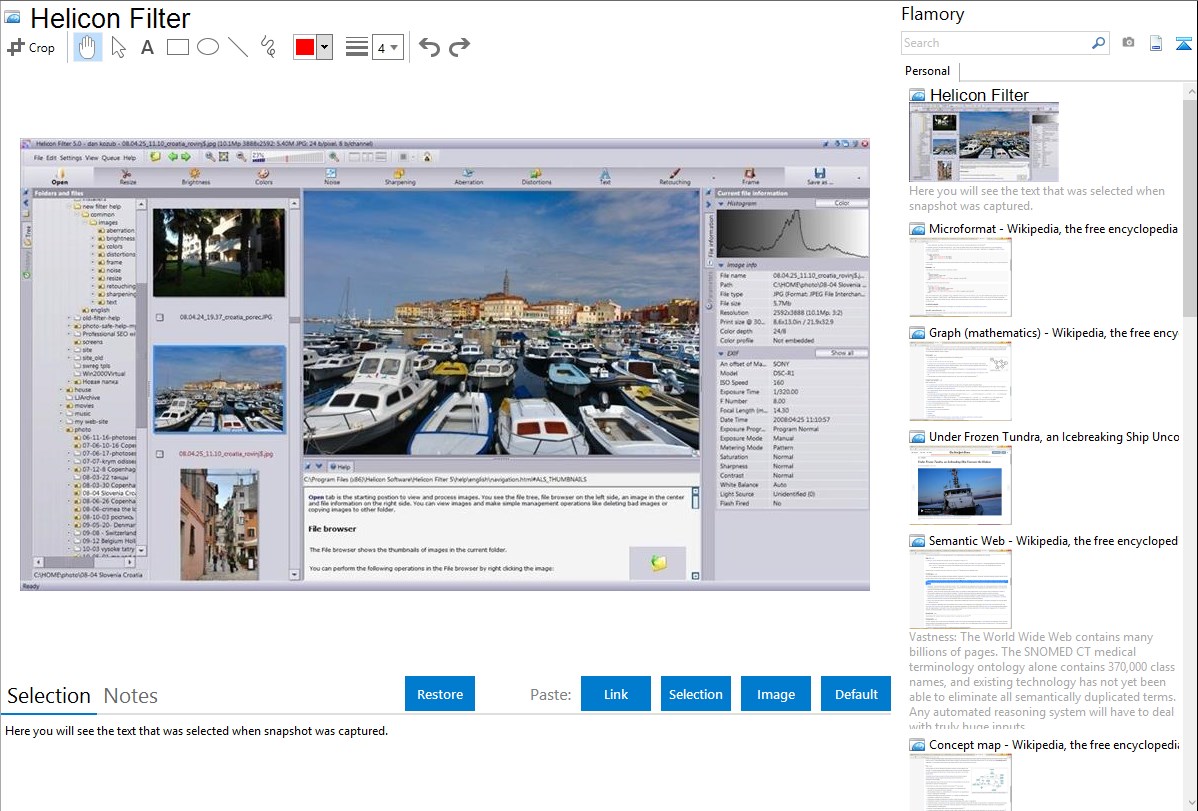1198x811 pixels.
Task: Click the document page icon beside the camera
Action: point(1156,43)
